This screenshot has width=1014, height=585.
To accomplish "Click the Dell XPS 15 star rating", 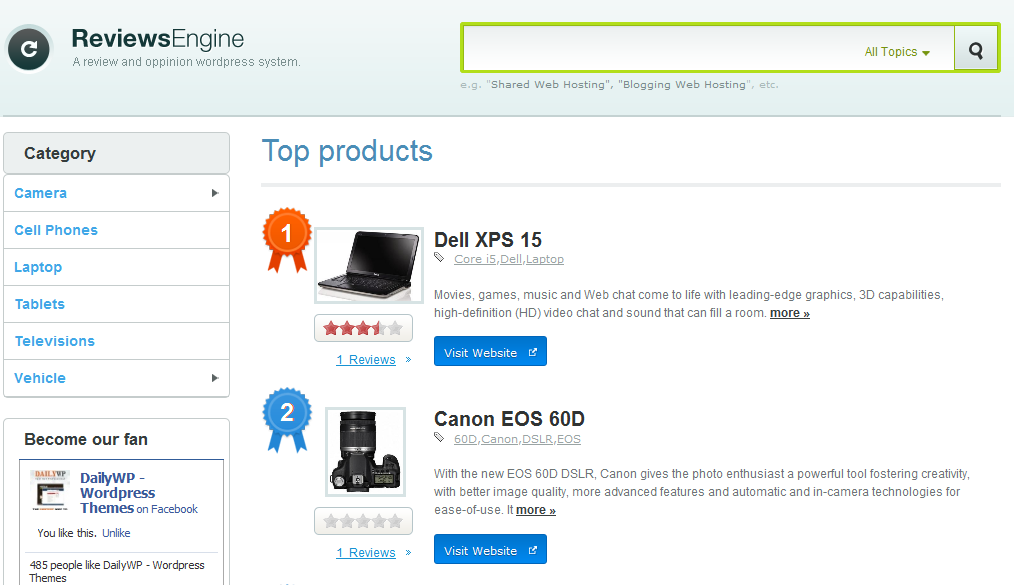I will (363, 328).
